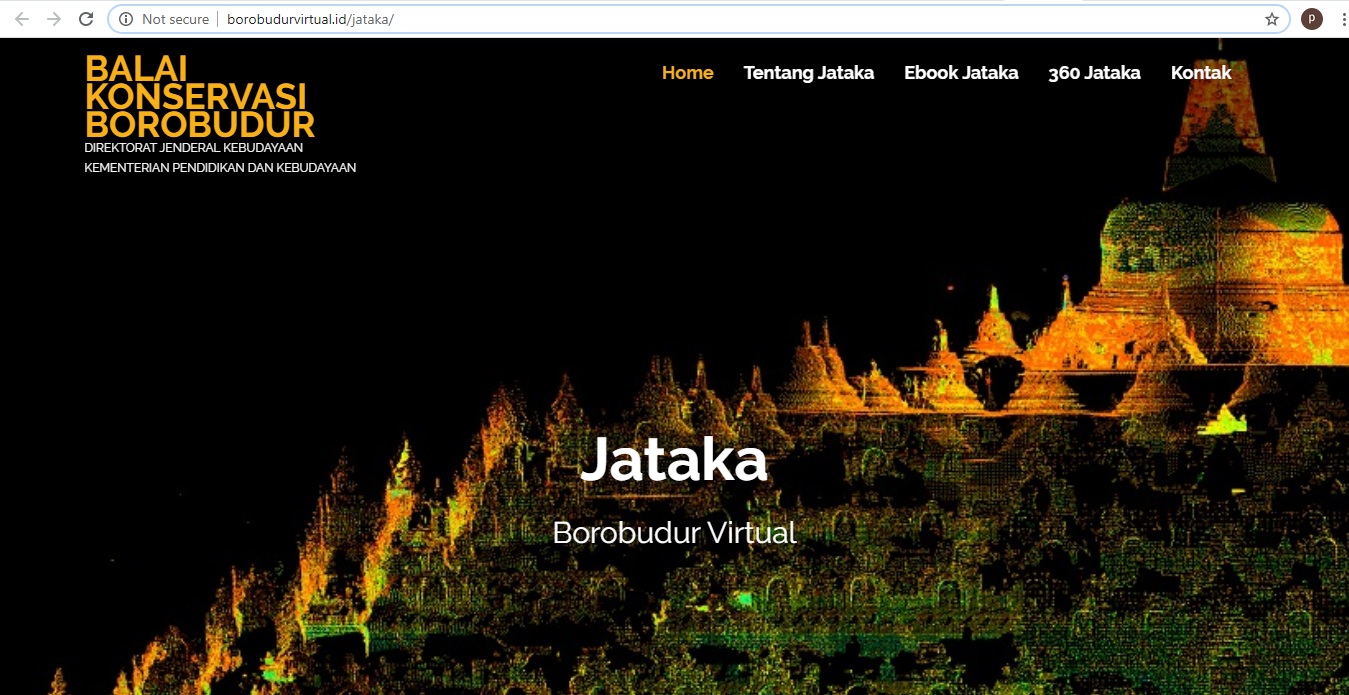
Task: Open Chrome three-dot menu
Action: (1343, 19)
